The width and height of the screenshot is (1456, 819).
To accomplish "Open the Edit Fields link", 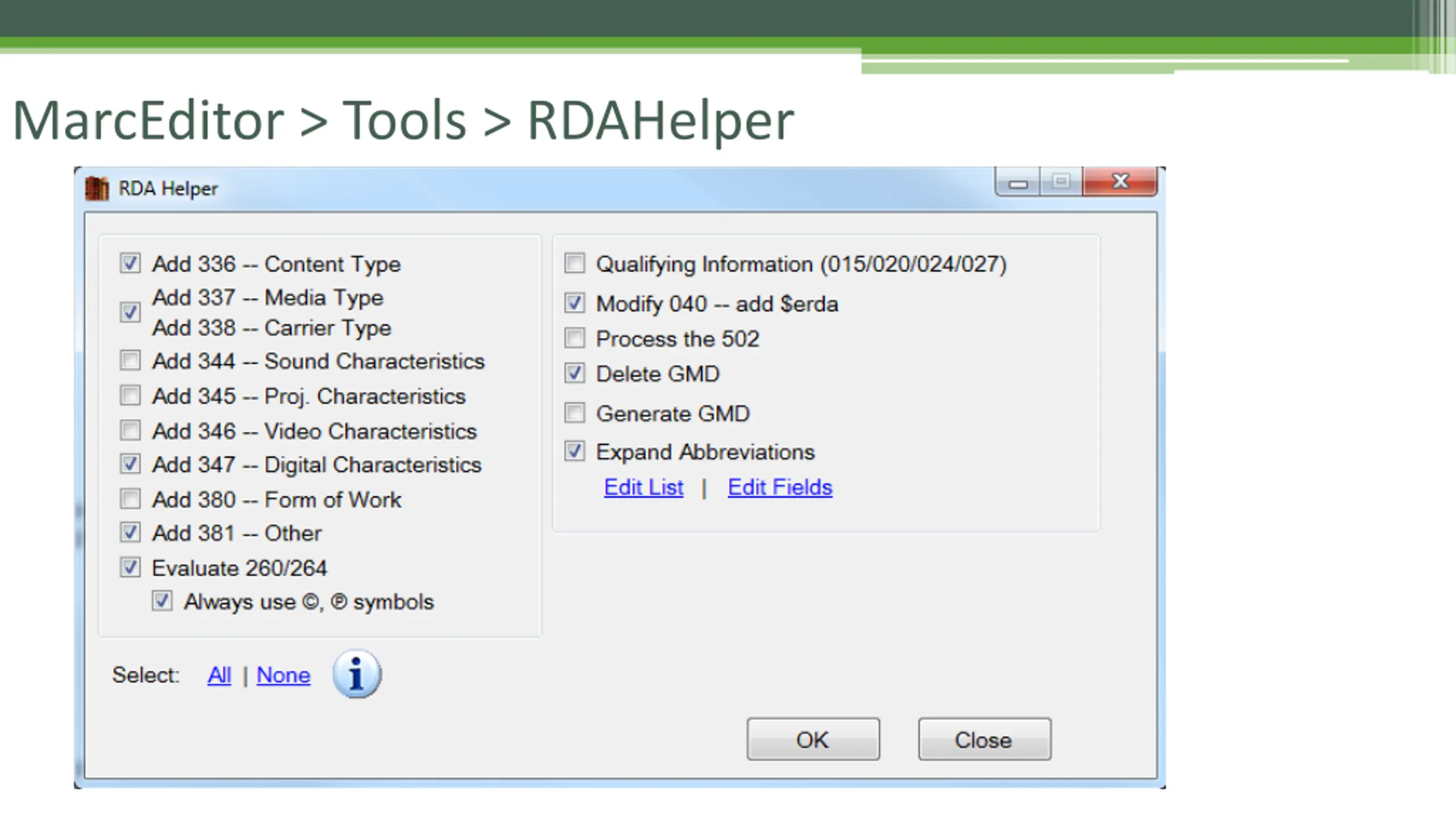I will (x=780, y=487).
